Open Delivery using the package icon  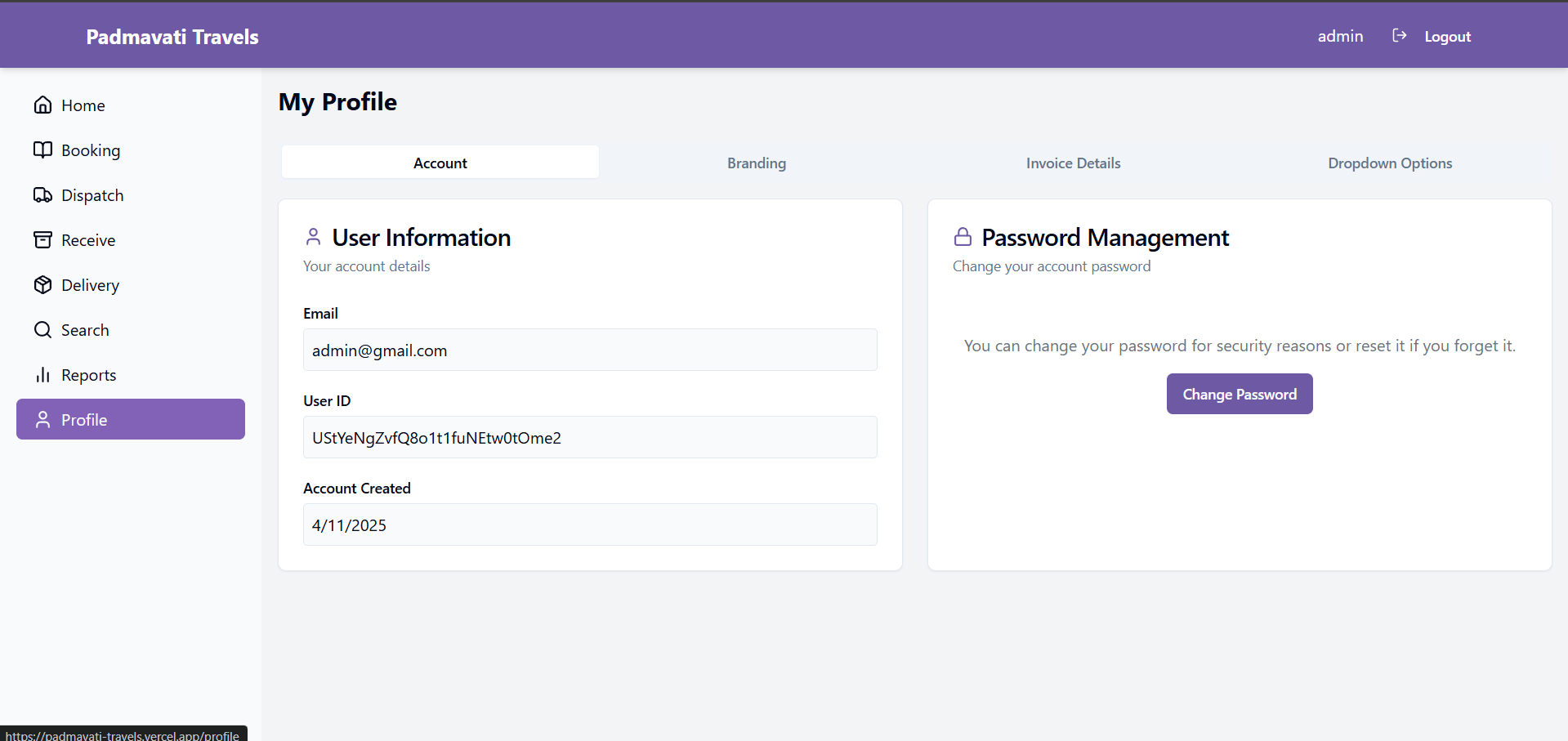click(x=42, y=285)
